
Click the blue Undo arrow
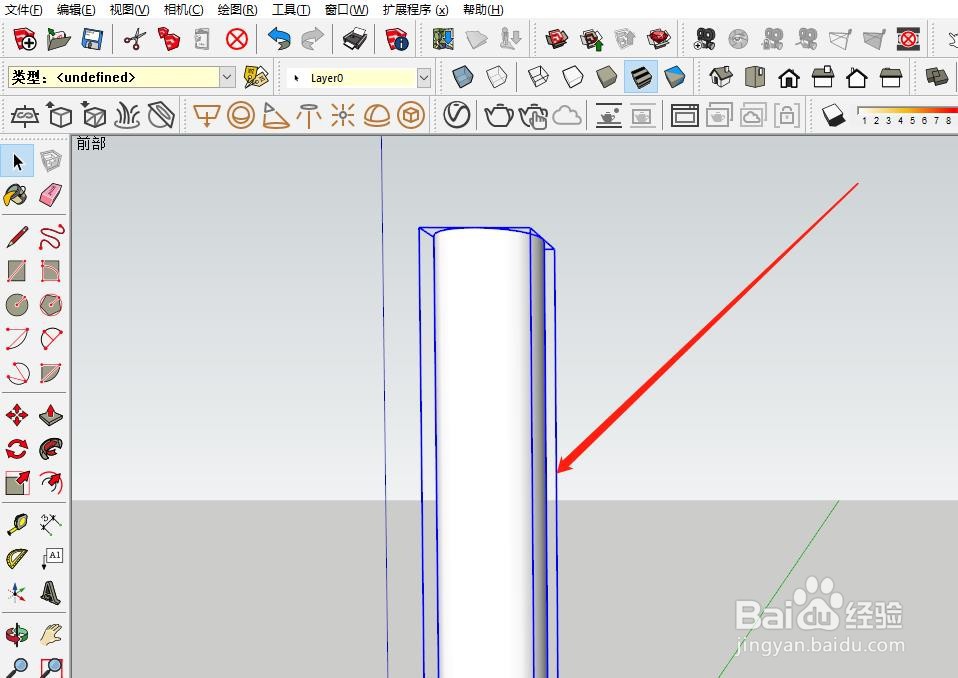pyautogui.click(x=279, y=39)
